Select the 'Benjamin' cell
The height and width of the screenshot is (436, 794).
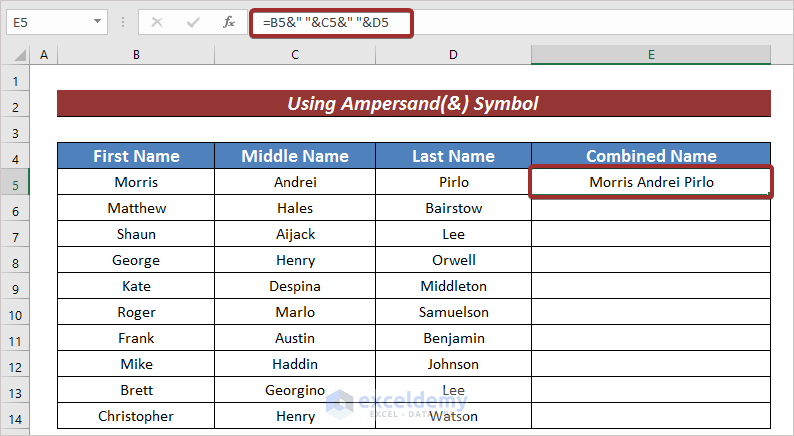[x=453, y=338]
